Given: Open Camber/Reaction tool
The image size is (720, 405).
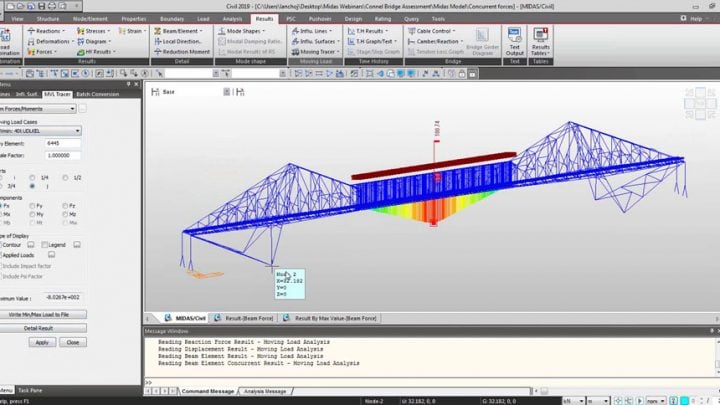Looking at the screenshot, I should click(435, 41).
